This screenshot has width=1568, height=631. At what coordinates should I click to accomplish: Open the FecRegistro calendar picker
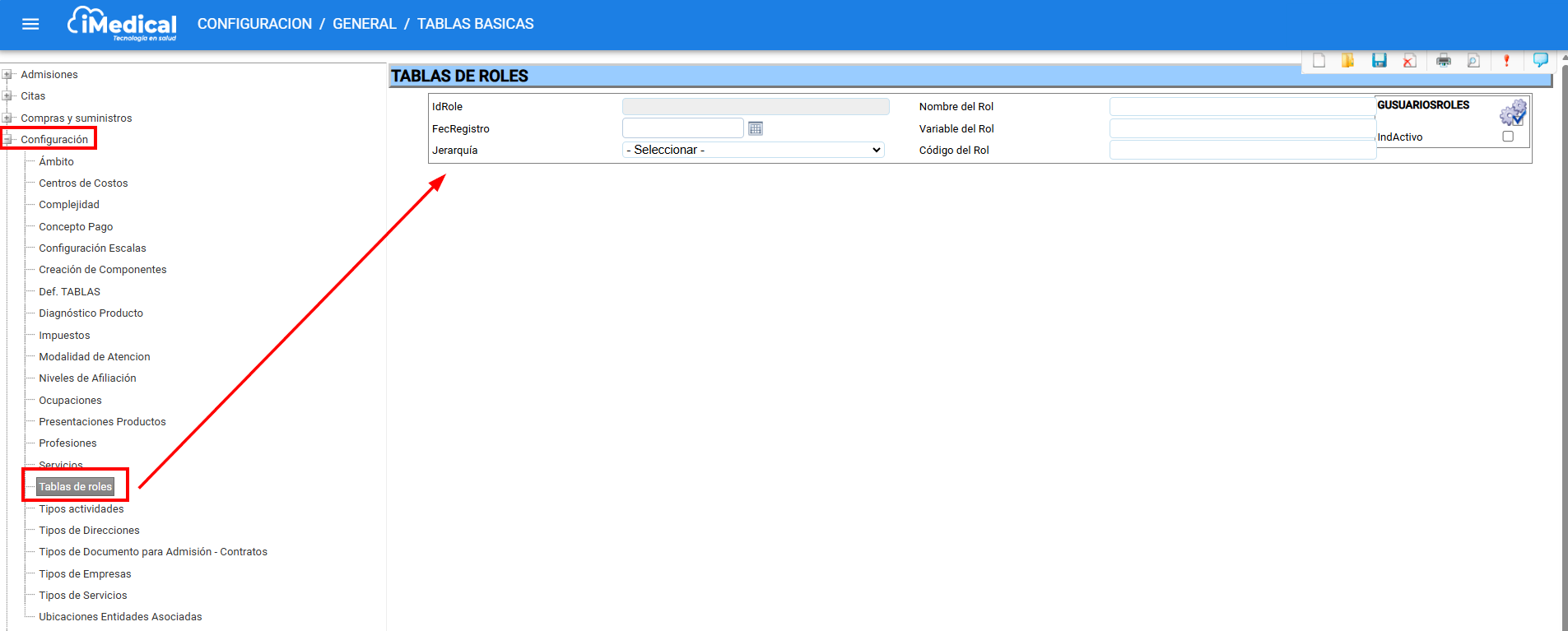pyautogui.click(x=756, y=128)
